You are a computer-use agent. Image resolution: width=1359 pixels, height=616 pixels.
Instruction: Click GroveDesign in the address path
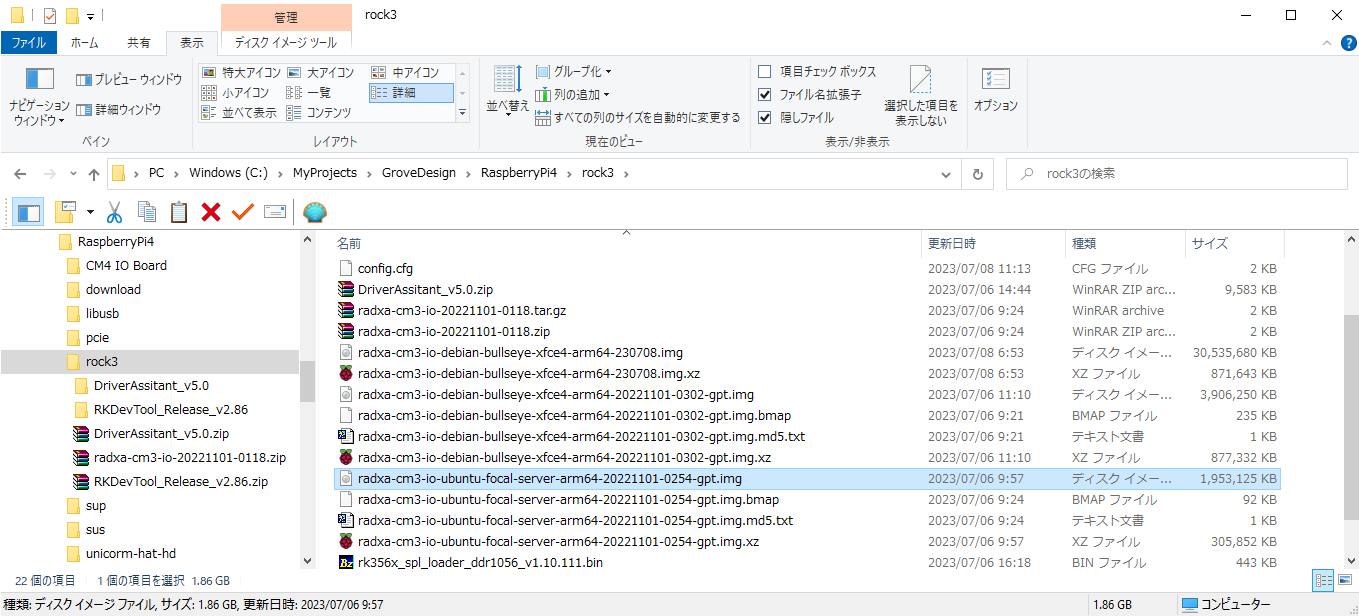coord(418,173)
